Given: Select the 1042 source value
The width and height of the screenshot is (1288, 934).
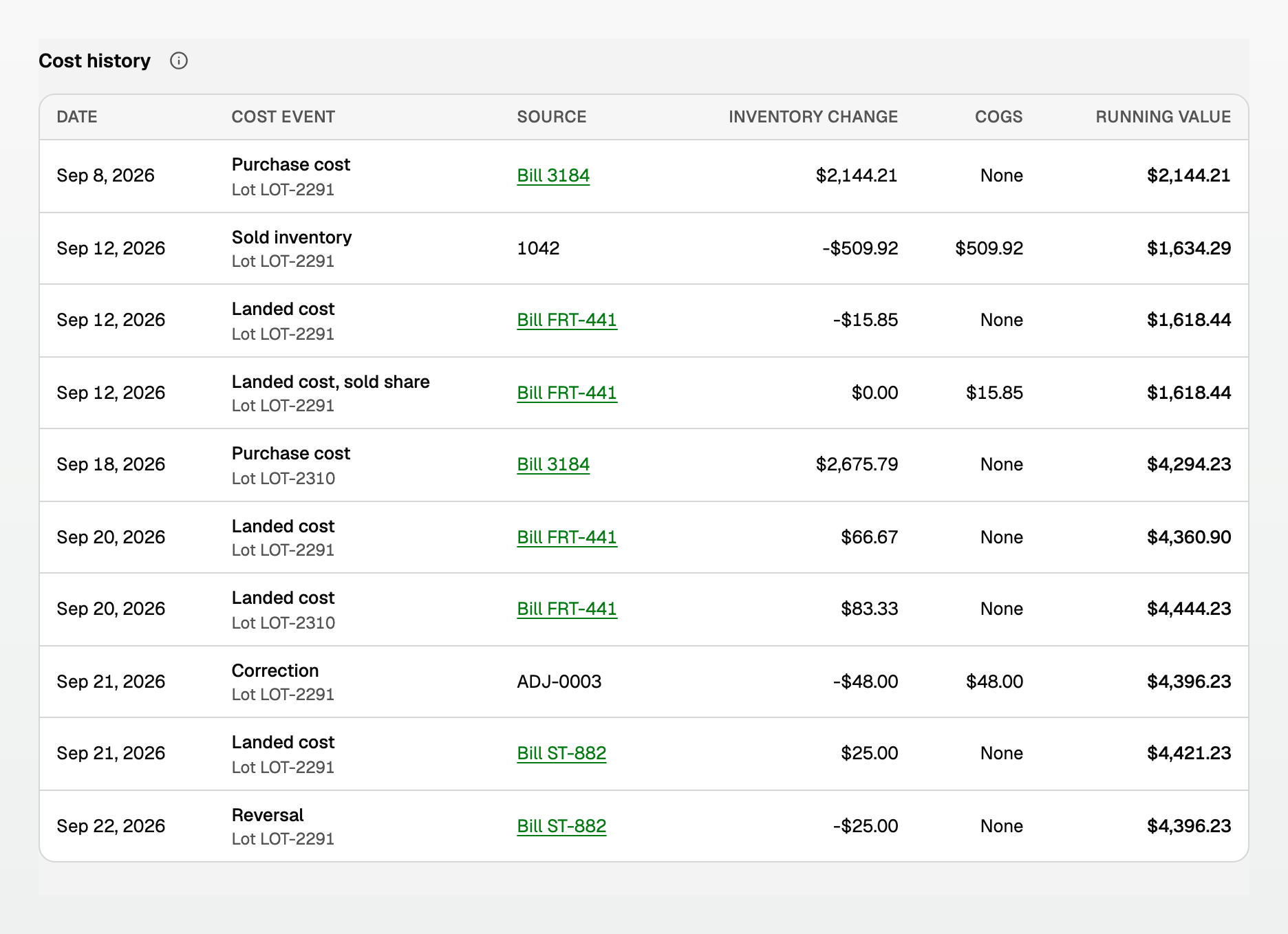Looking at the screenshot, I should [538, 248].
